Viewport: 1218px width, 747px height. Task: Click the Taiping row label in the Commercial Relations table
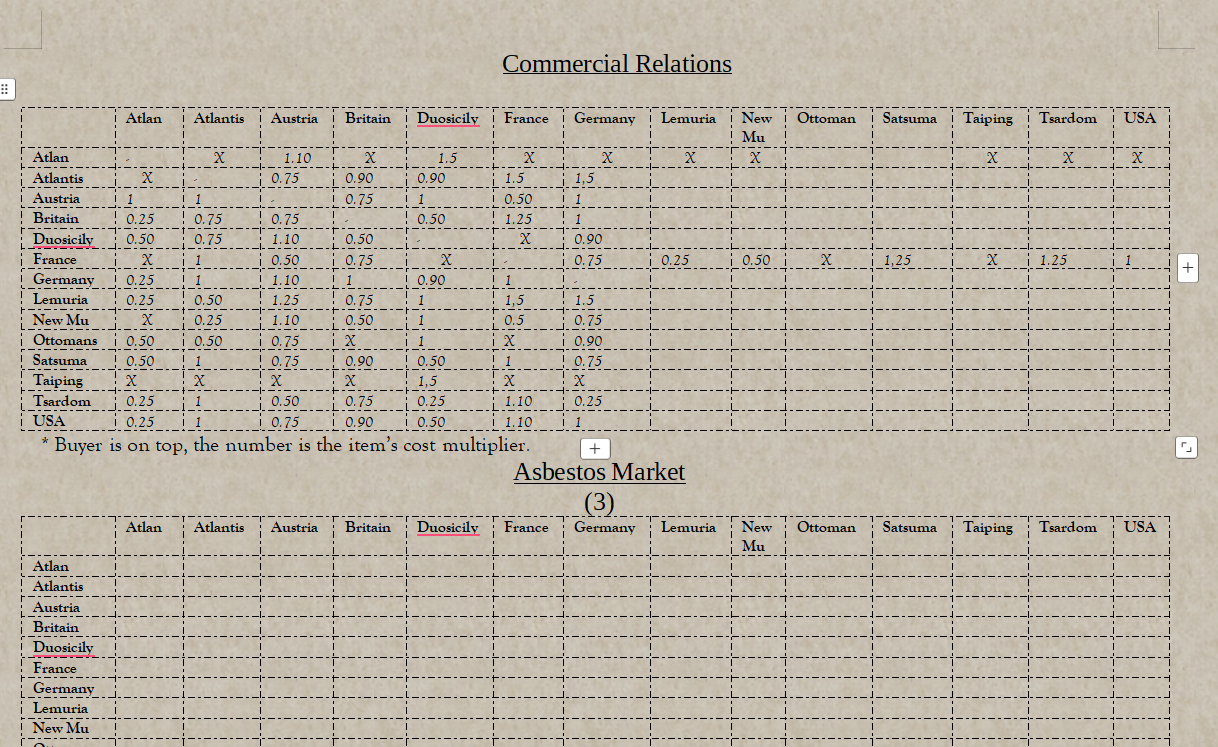coord(58,381)
